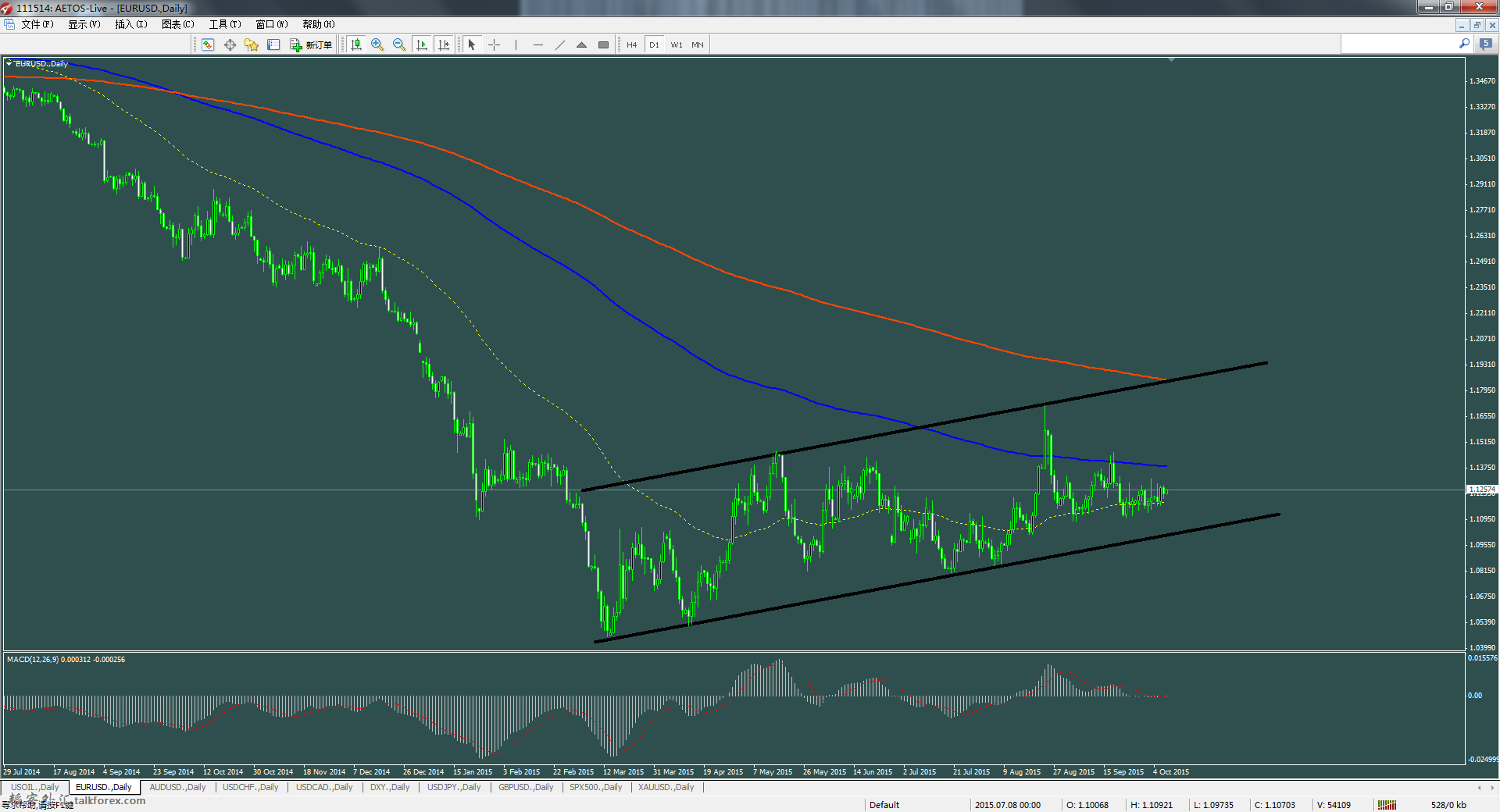Zoom out on the chart

399,45
